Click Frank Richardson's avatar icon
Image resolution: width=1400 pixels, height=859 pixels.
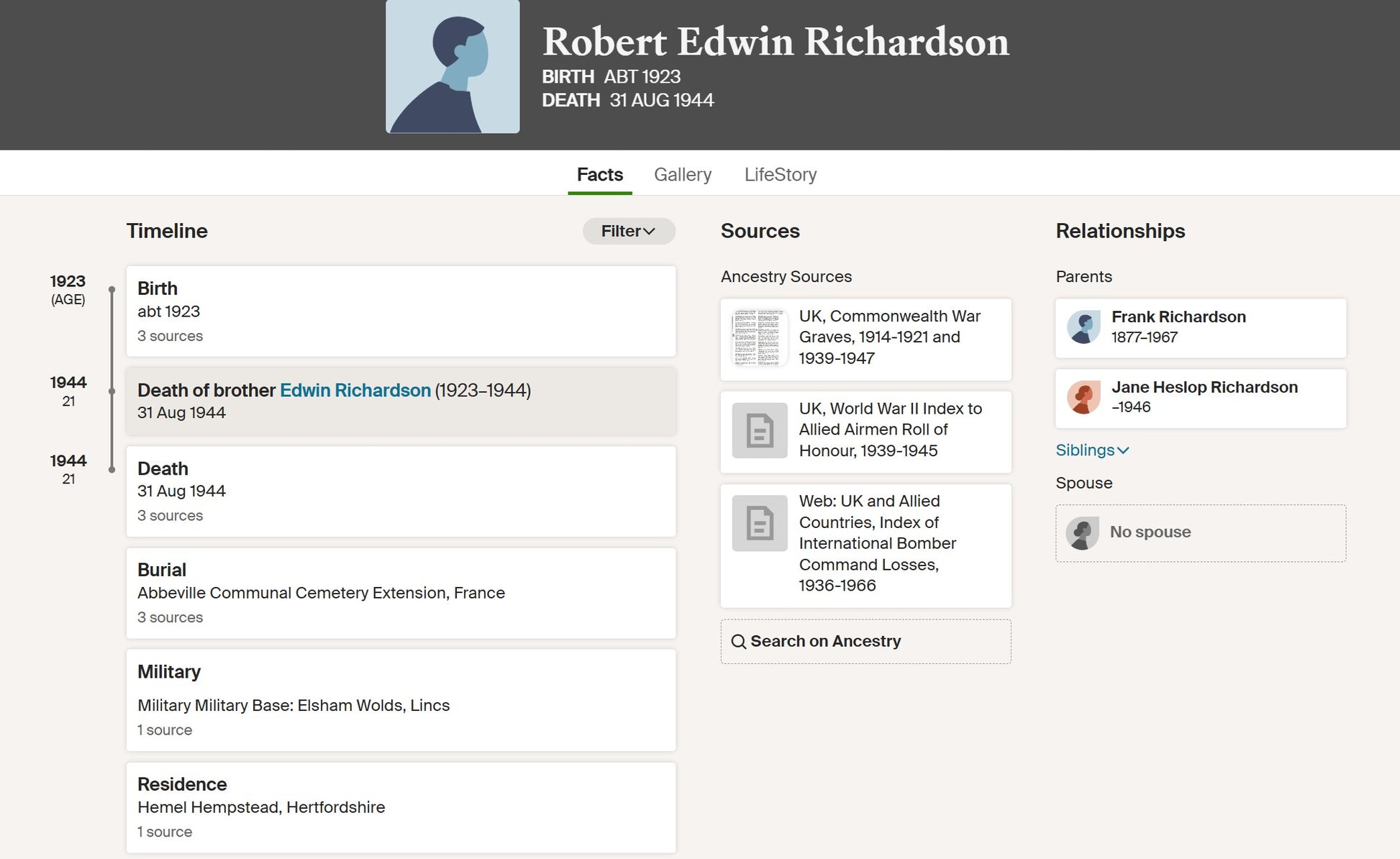click(x=1083, y=327)
